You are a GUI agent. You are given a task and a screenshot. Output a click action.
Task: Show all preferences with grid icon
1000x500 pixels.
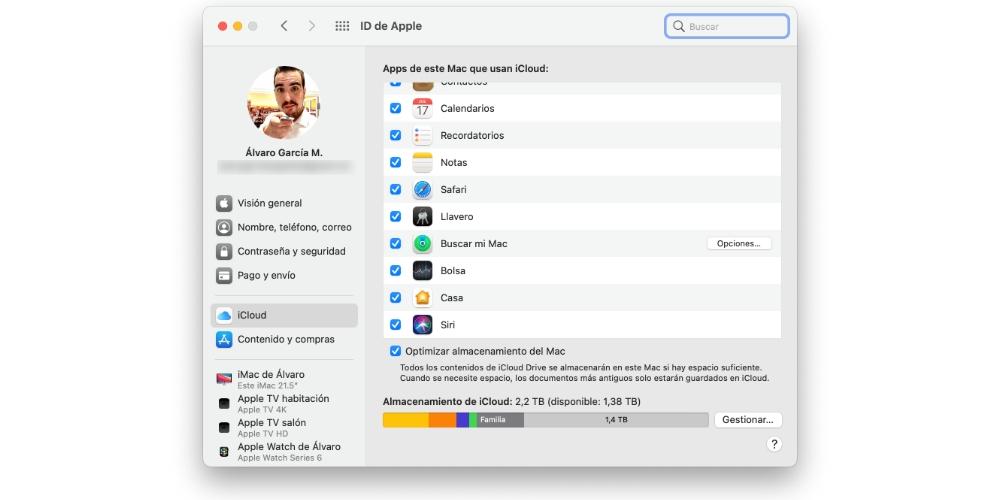pos(342,26)
